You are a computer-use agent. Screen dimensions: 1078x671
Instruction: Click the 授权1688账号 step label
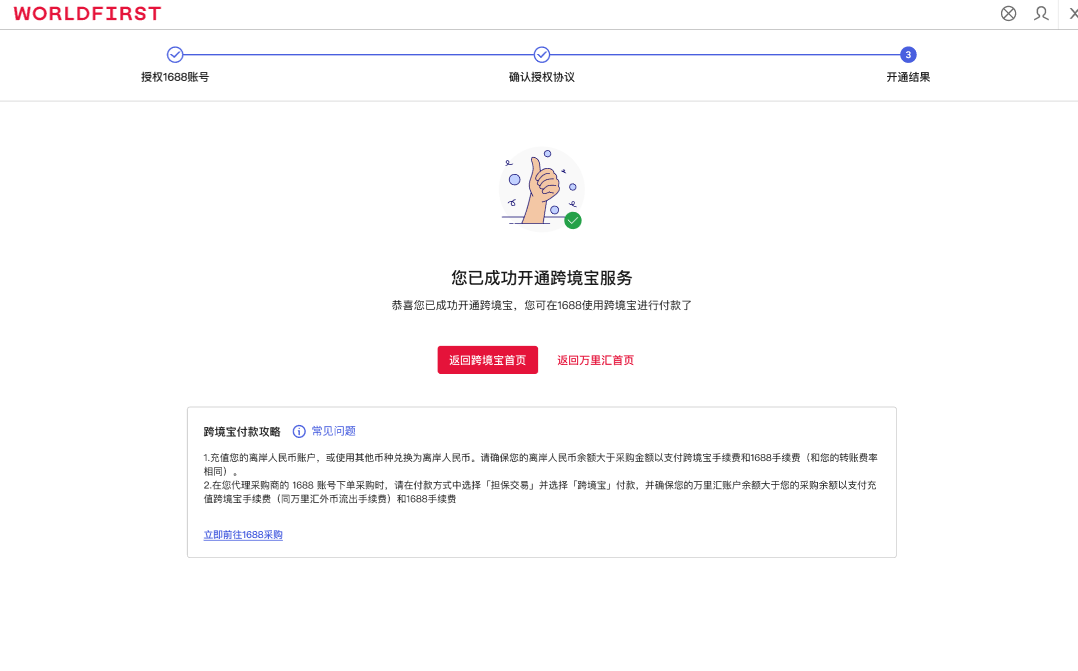(175, 77)
